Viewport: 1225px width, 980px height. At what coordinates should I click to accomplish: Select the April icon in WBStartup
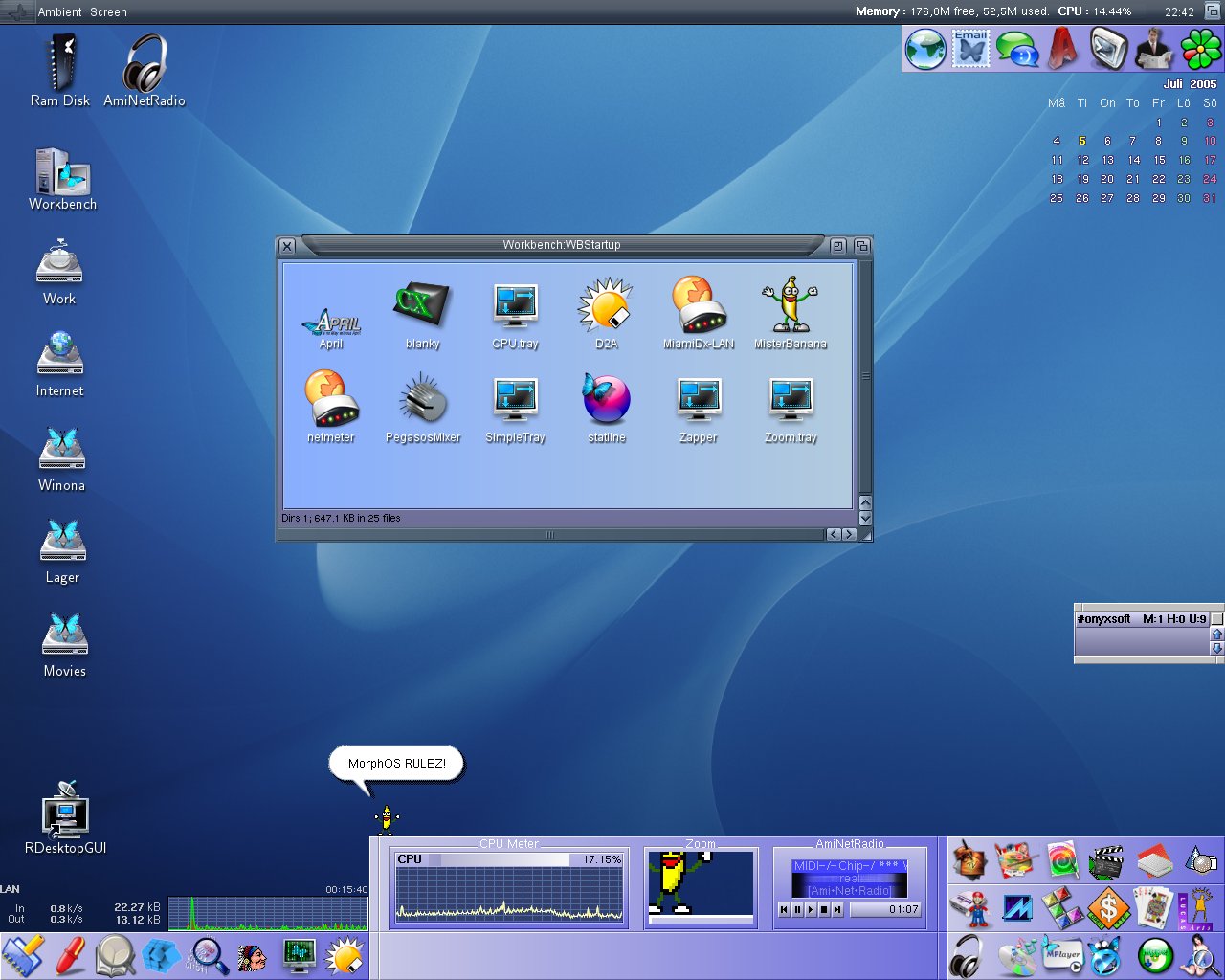(x=331, y=329)
